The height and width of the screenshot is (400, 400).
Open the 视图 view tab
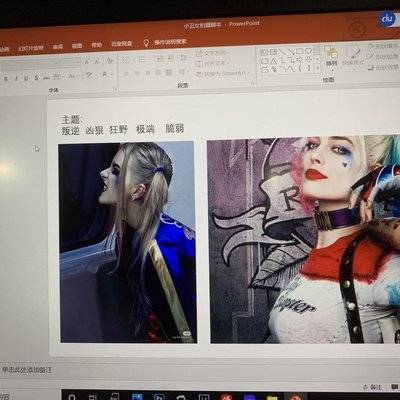(77, 46)
